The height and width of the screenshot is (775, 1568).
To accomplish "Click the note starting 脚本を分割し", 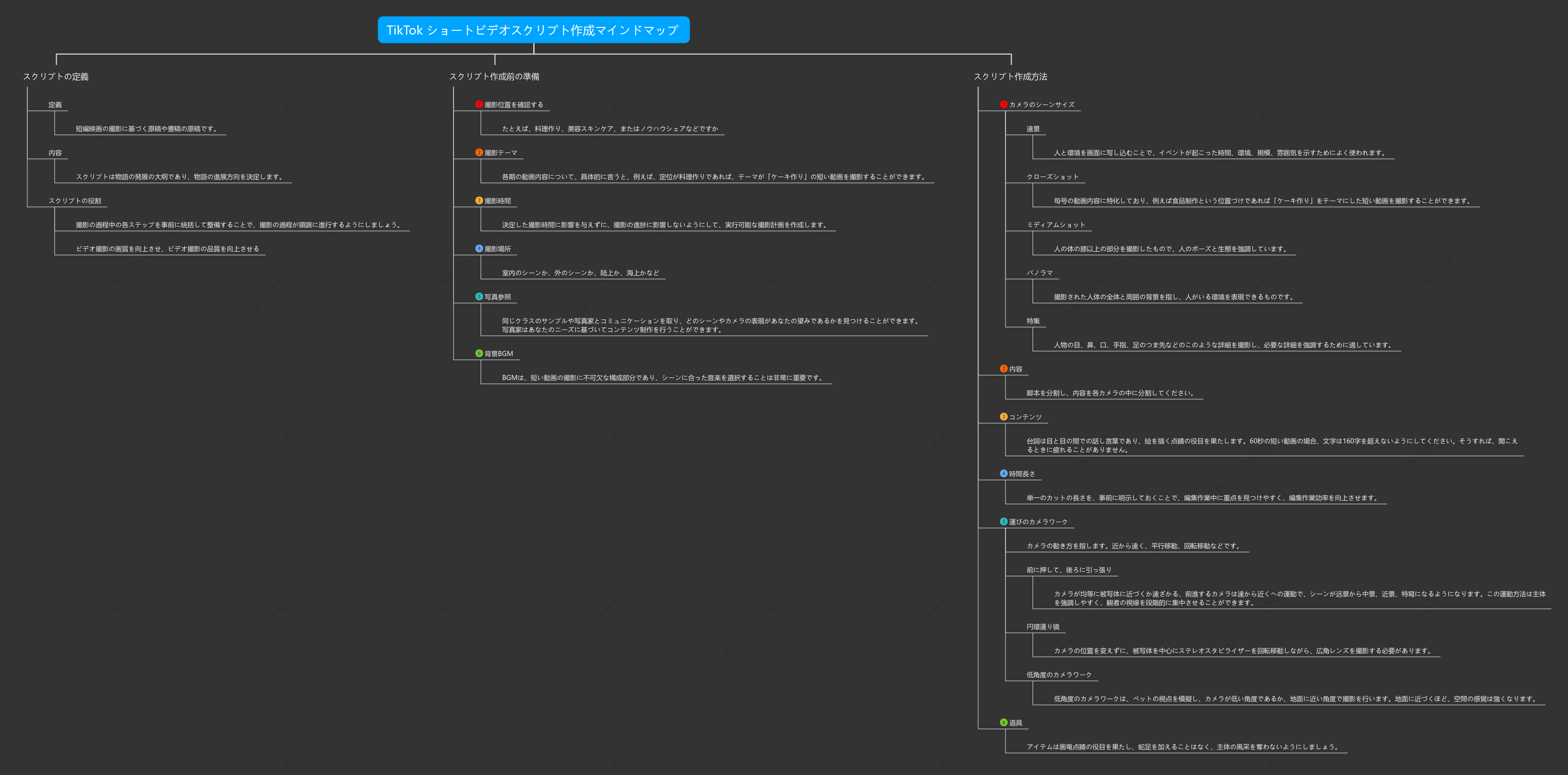I will click(1112, 394).
